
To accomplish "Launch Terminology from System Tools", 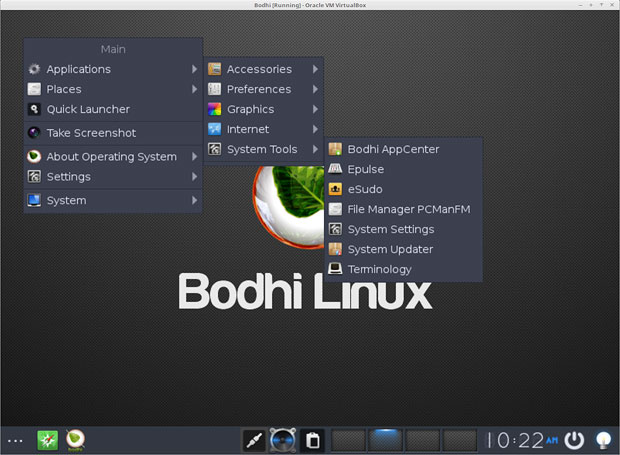I will [403, 269].
